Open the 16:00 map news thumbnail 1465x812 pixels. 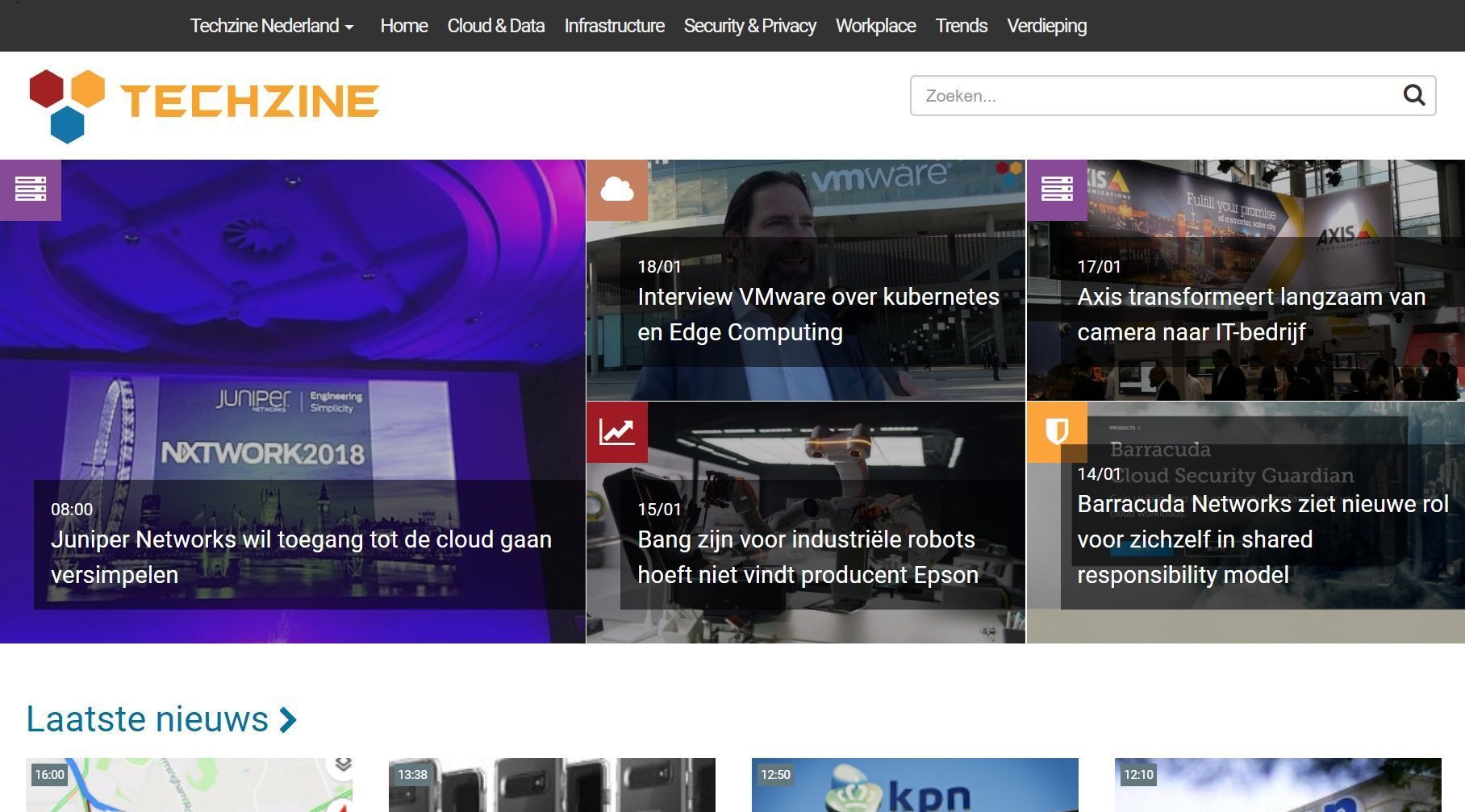pyautogui.click(x=190, y=785)
